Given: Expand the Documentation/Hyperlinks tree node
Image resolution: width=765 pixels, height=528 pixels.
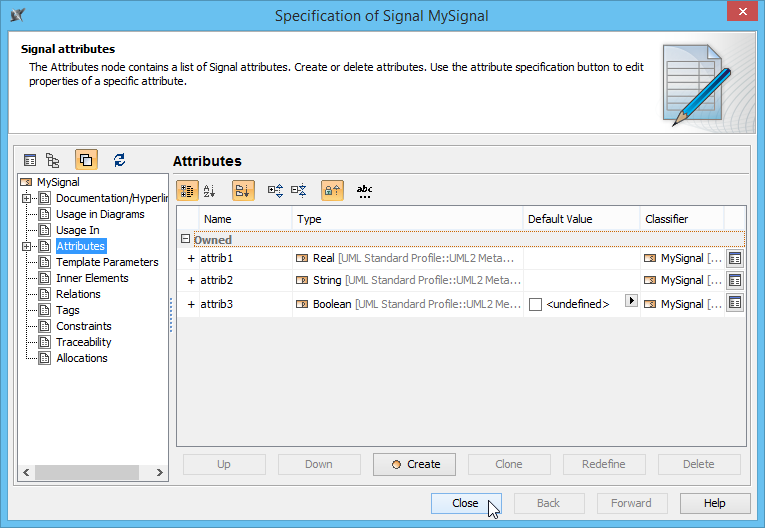Looking at the screenshot, I should 26,198.
